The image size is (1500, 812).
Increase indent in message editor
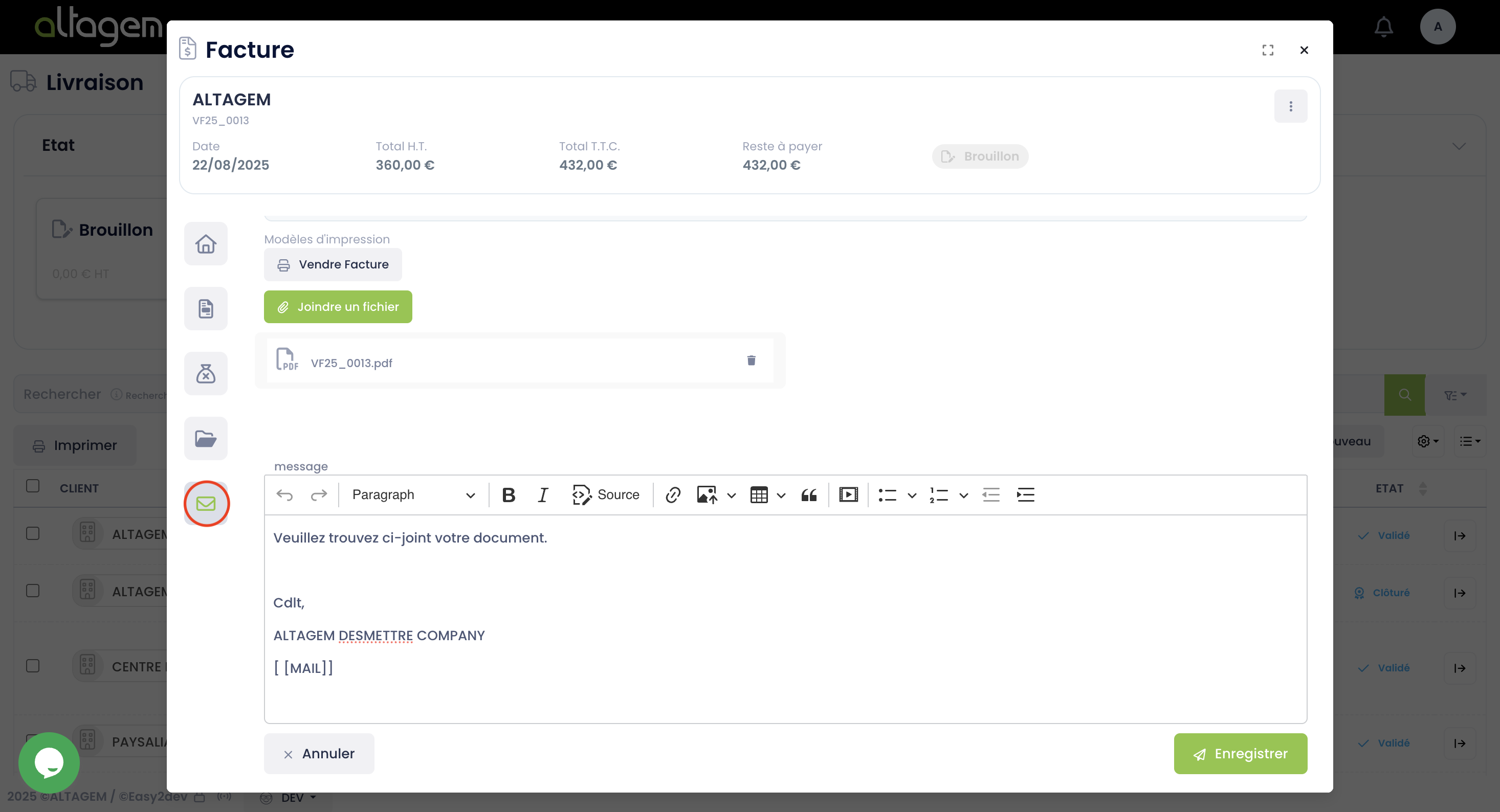[1025, 495]
